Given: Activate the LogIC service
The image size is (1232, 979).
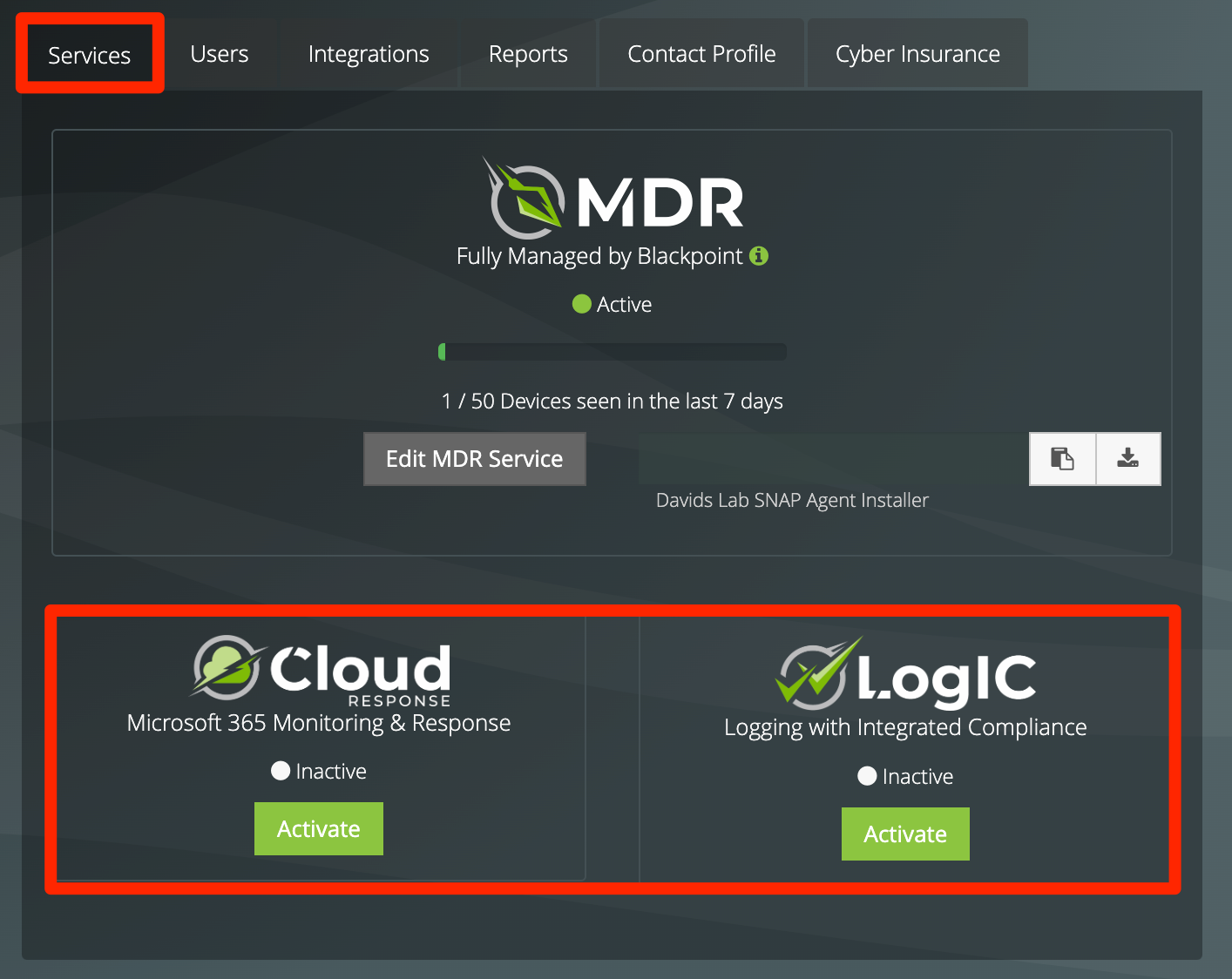Looking at the screenshot, I should tap(905, 834).
